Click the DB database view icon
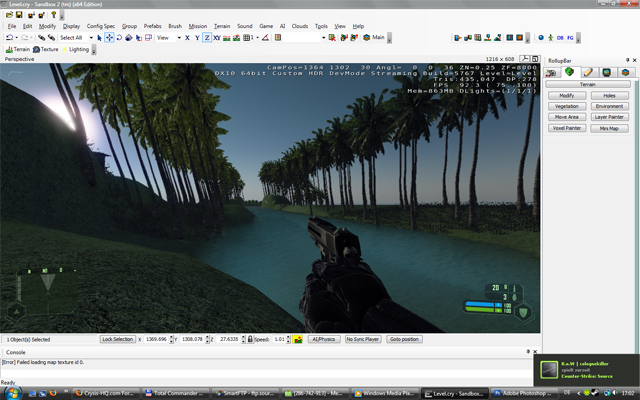 [x=560, y=38]
